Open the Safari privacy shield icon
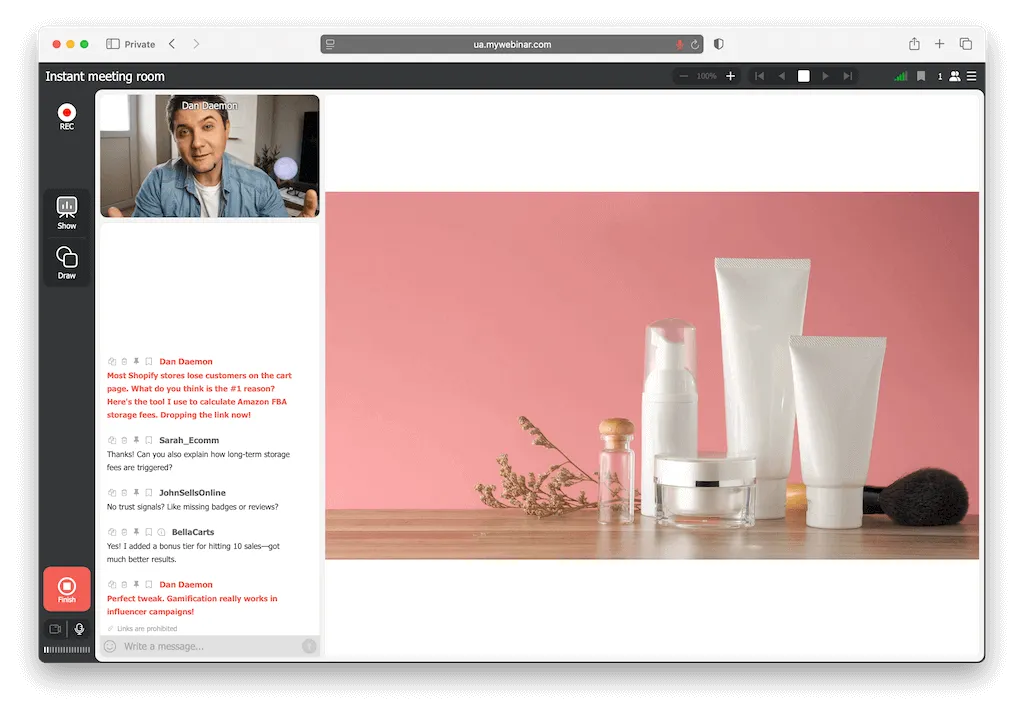This screenshot has height=714, width=1024. [718, 44]
